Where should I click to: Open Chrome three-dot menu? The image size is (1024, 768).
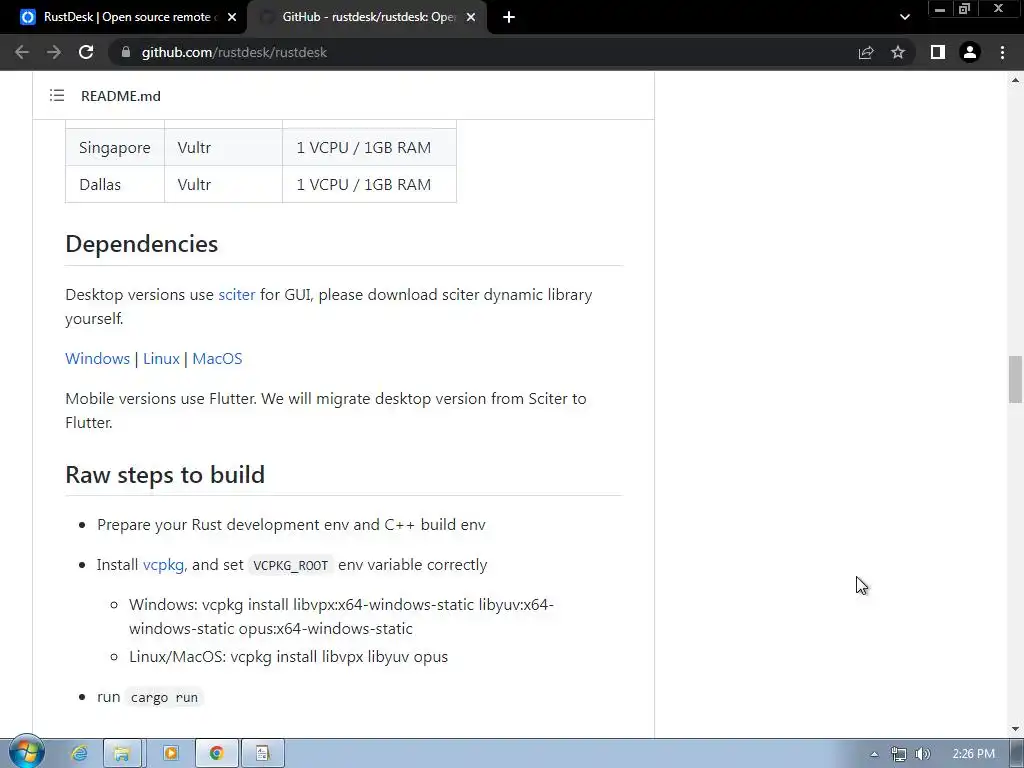1002,52
